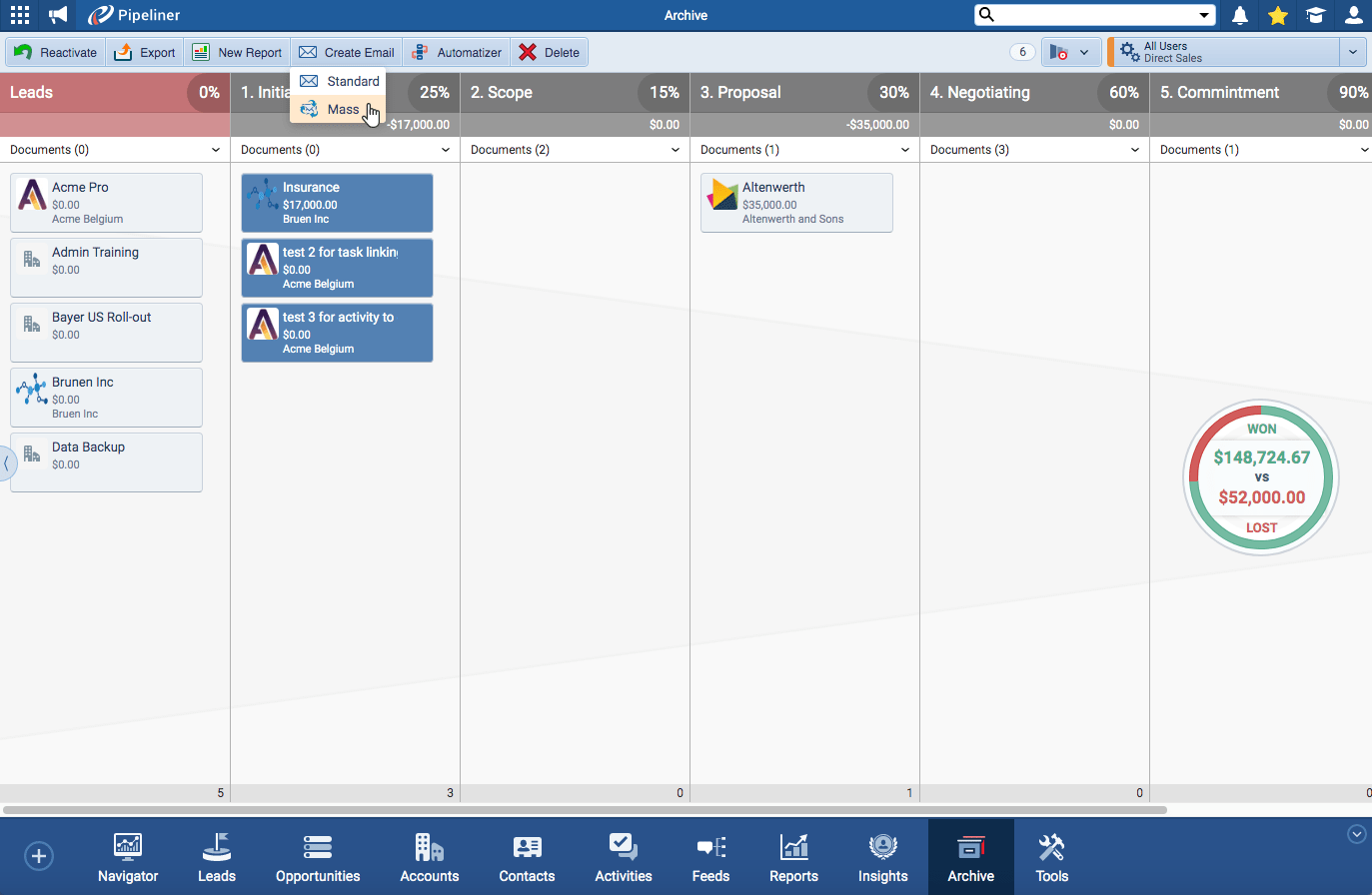Click the horizontal pipeline scrollbar
This screenshot has width=1372, height=895.
point(585,810)
